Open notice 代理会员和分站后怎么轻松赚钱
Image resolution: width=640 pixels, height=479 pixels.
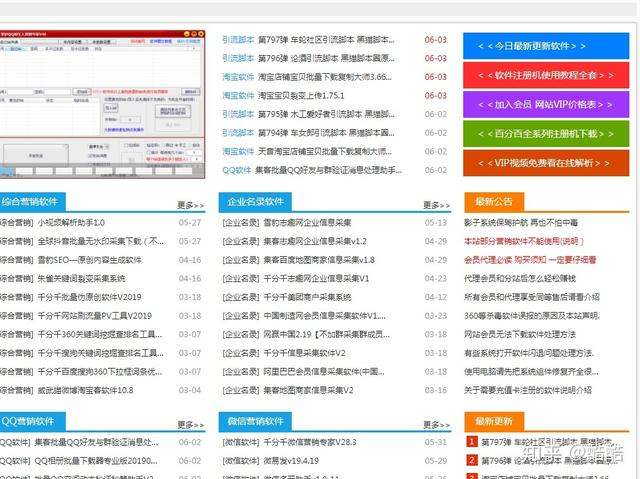(520, 279)
